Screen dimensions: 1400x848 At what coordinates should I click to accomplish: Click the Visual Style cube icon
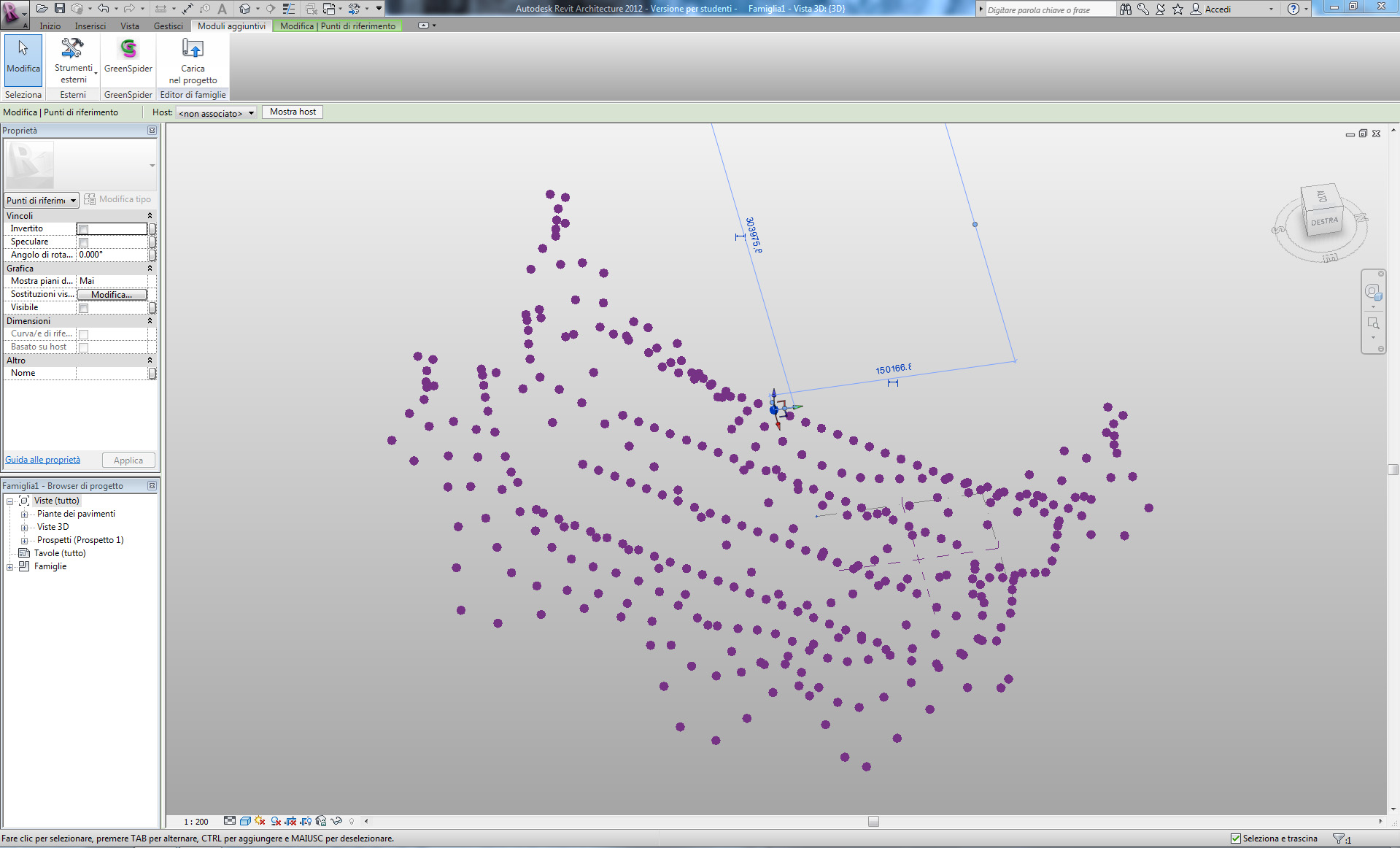pos(245,821)
